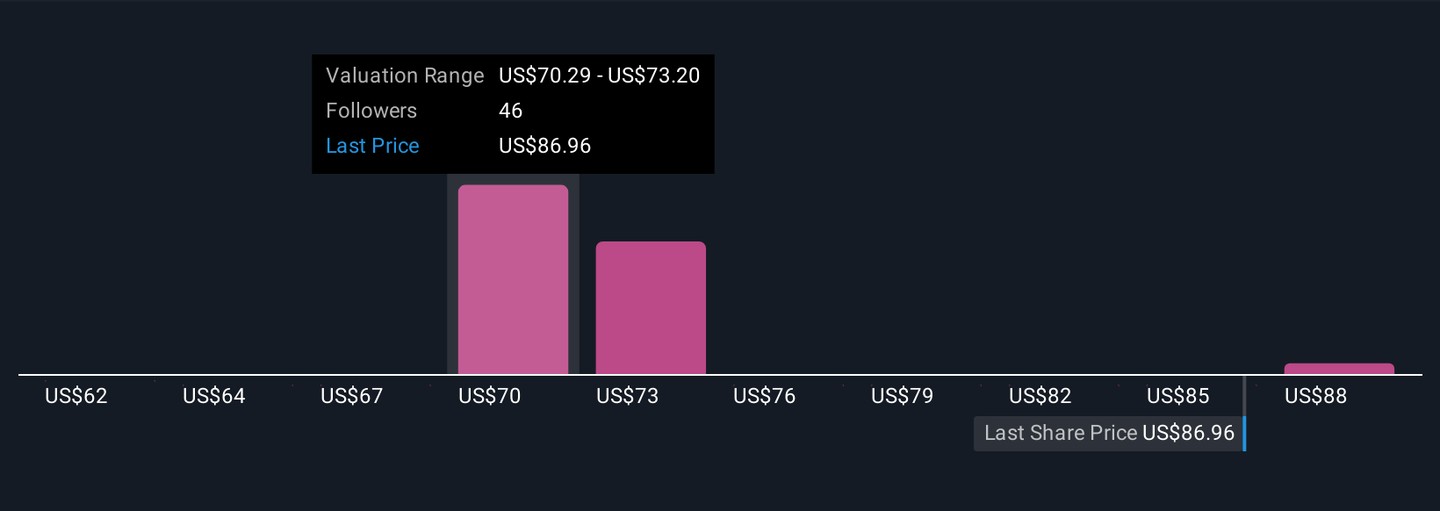The image size is (1440, 511).
Task: Click the highlighted US$70 valuation bar
Action: coord(513,280)
